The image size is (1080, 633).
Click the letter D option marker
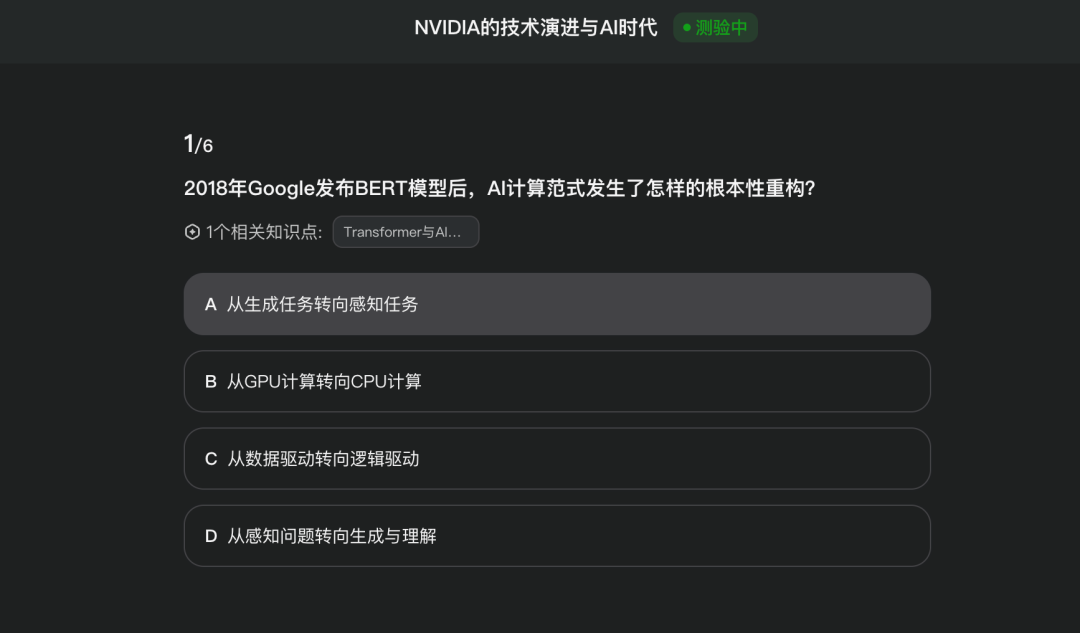(211, 536)
